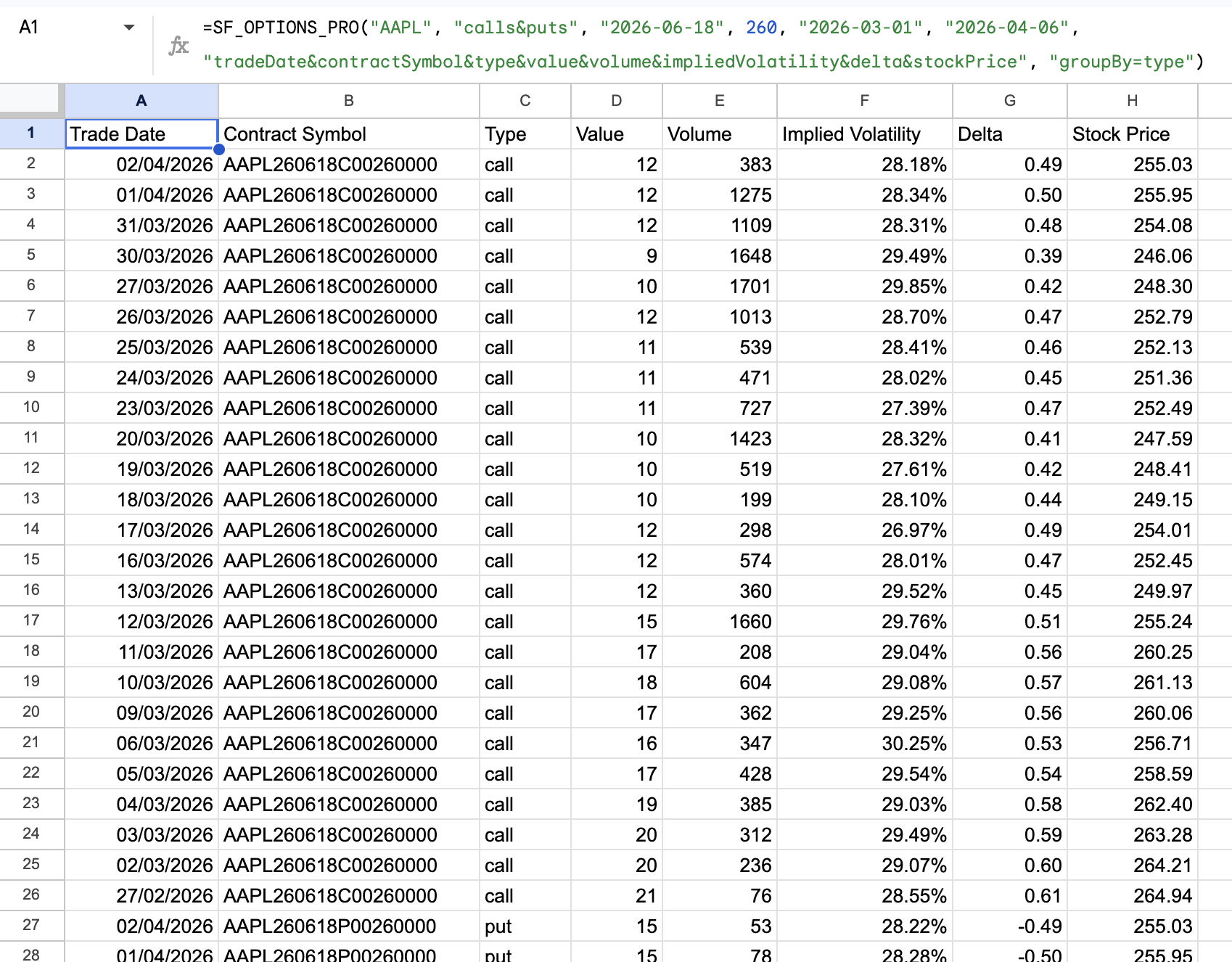This screenshot has width=1232, height=962.
Task: Click the value cell '21' in row 26
Action: coord(617,896)
